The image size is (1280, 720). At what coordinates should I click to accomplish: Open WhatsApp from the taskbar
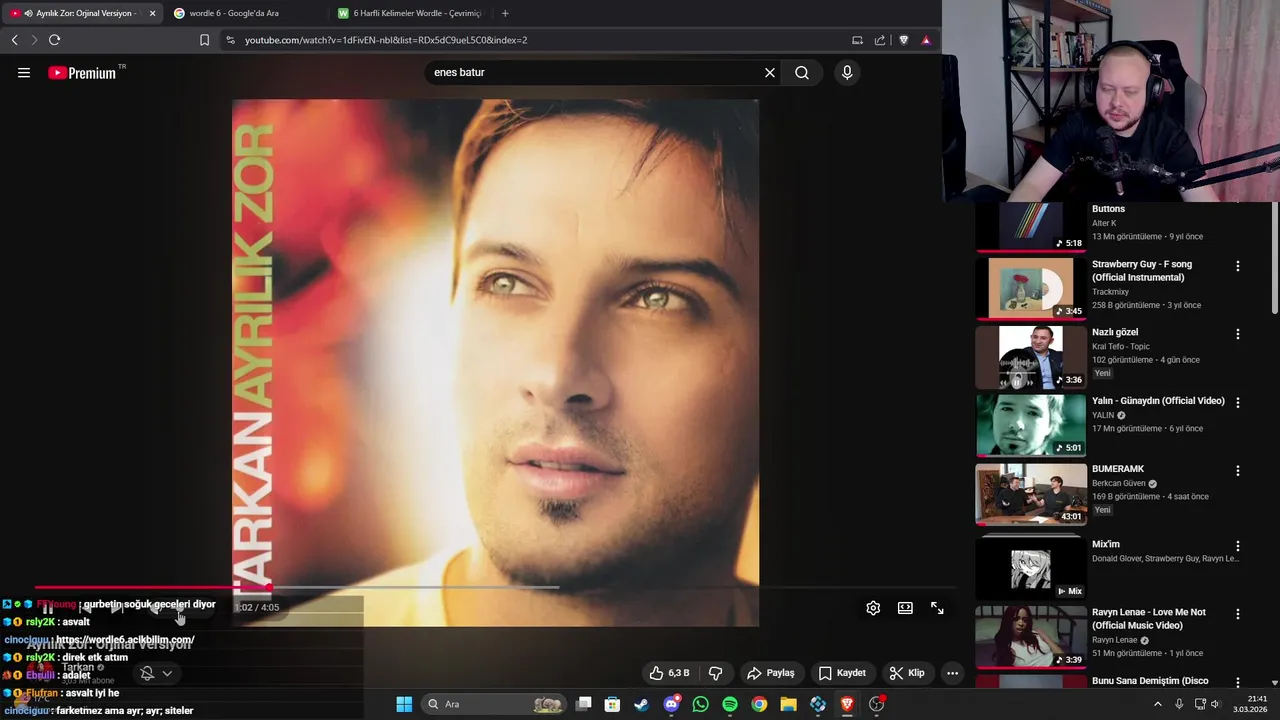point(700,704)
